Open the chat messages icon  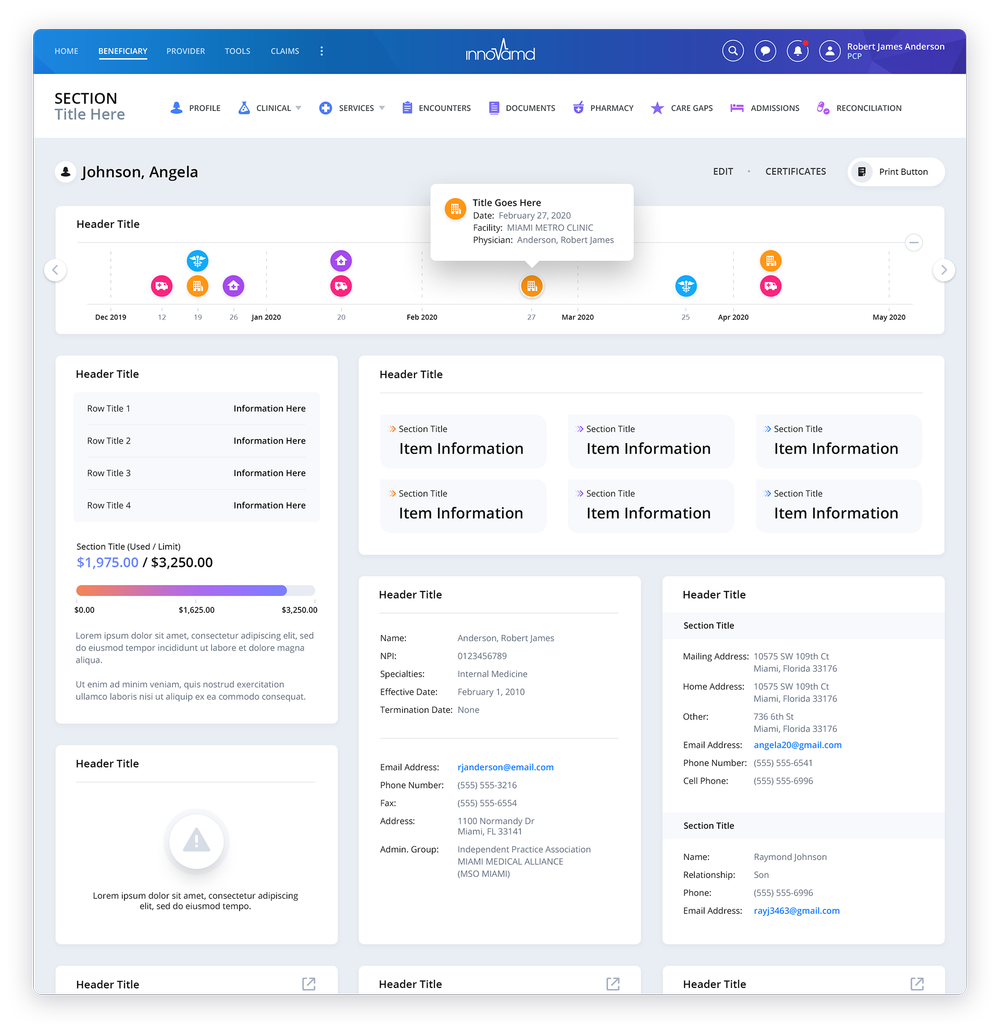pos(765,50)
